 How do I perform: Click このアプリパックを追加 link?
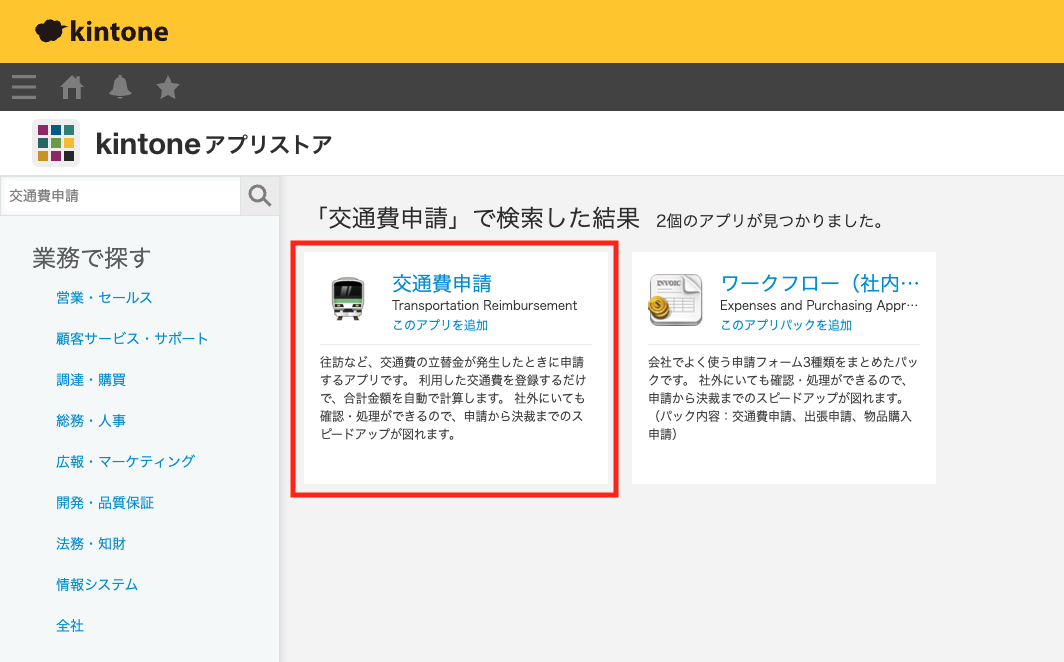(x=786, y=325)
